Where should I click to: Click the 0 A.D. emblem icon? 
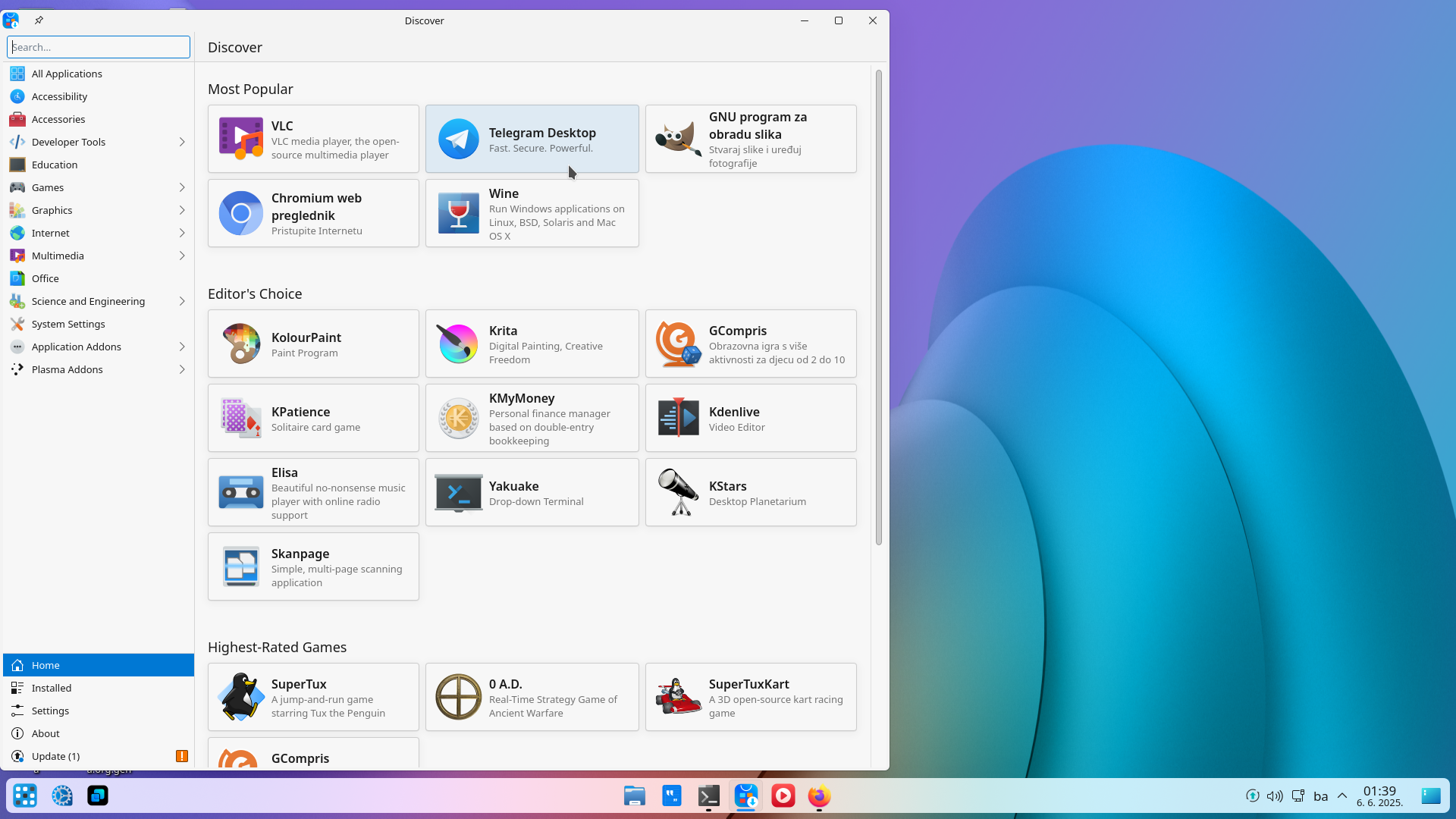[458, 697]
